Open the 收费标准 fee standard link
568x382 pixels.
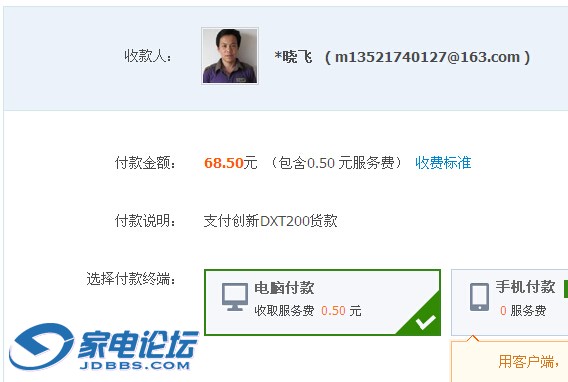coord(443,163)
